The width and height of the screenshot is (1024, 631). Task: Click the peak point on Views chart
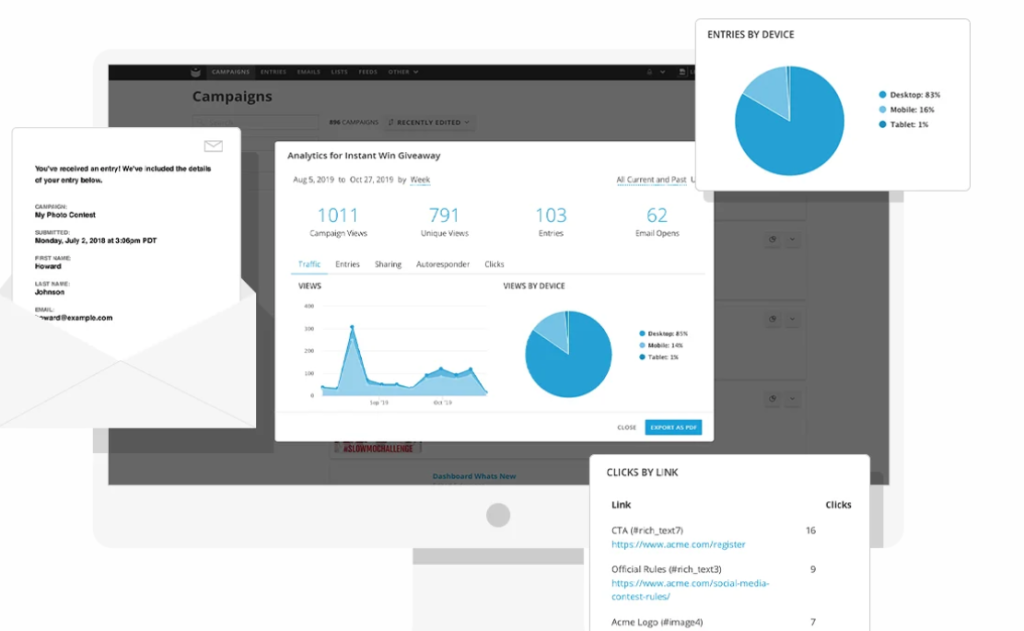352,327
